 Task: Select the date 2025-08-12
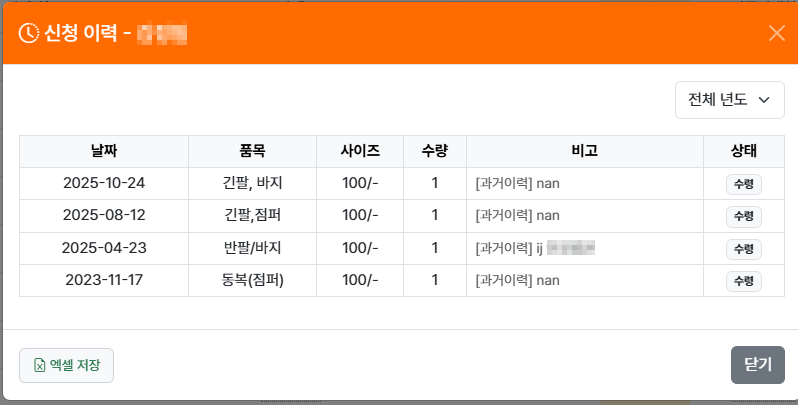[104, 215]
